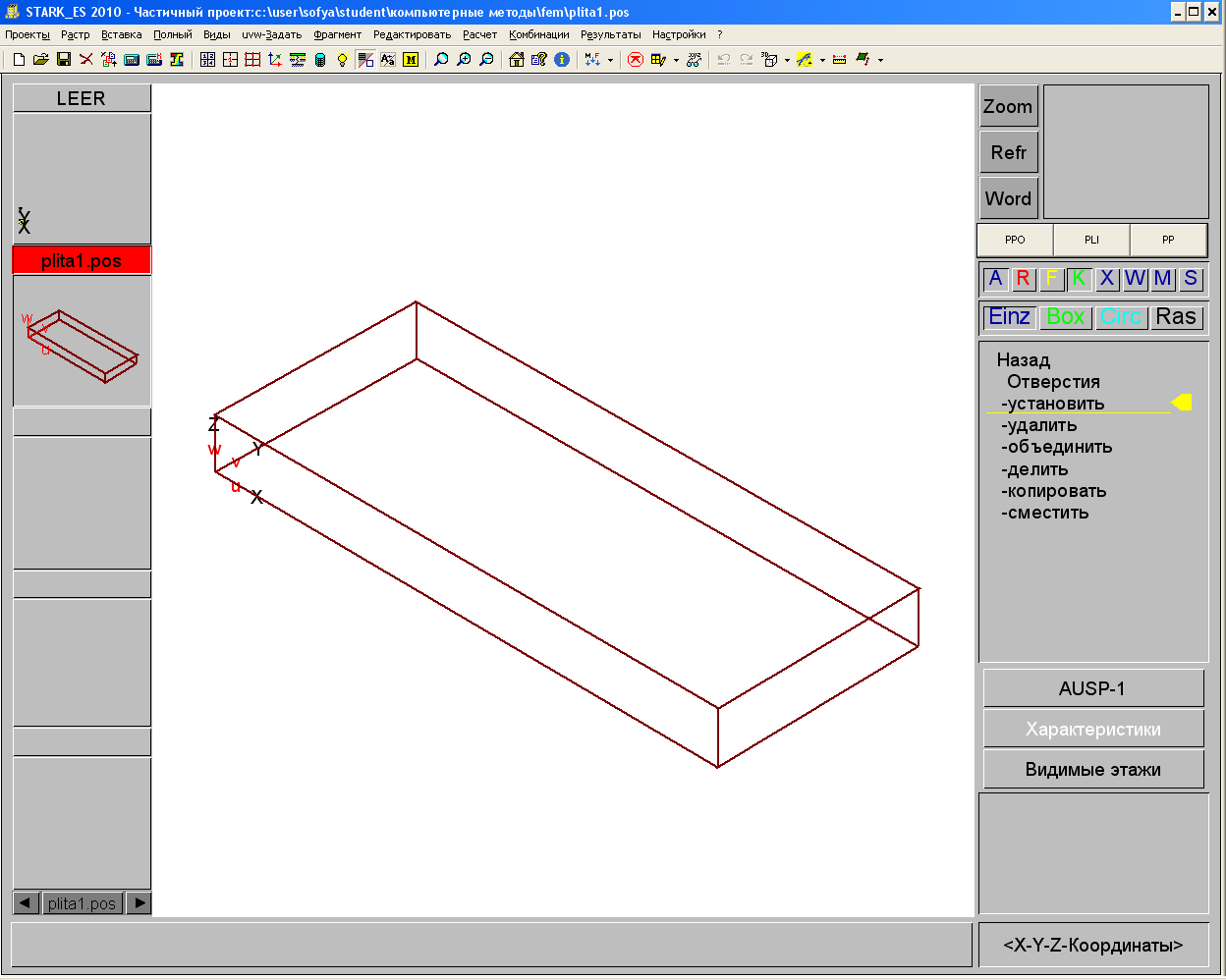This screenshot has height=980, width=1226.
Task: Save the project with floppy disk icon
Action: pos(64,60)
